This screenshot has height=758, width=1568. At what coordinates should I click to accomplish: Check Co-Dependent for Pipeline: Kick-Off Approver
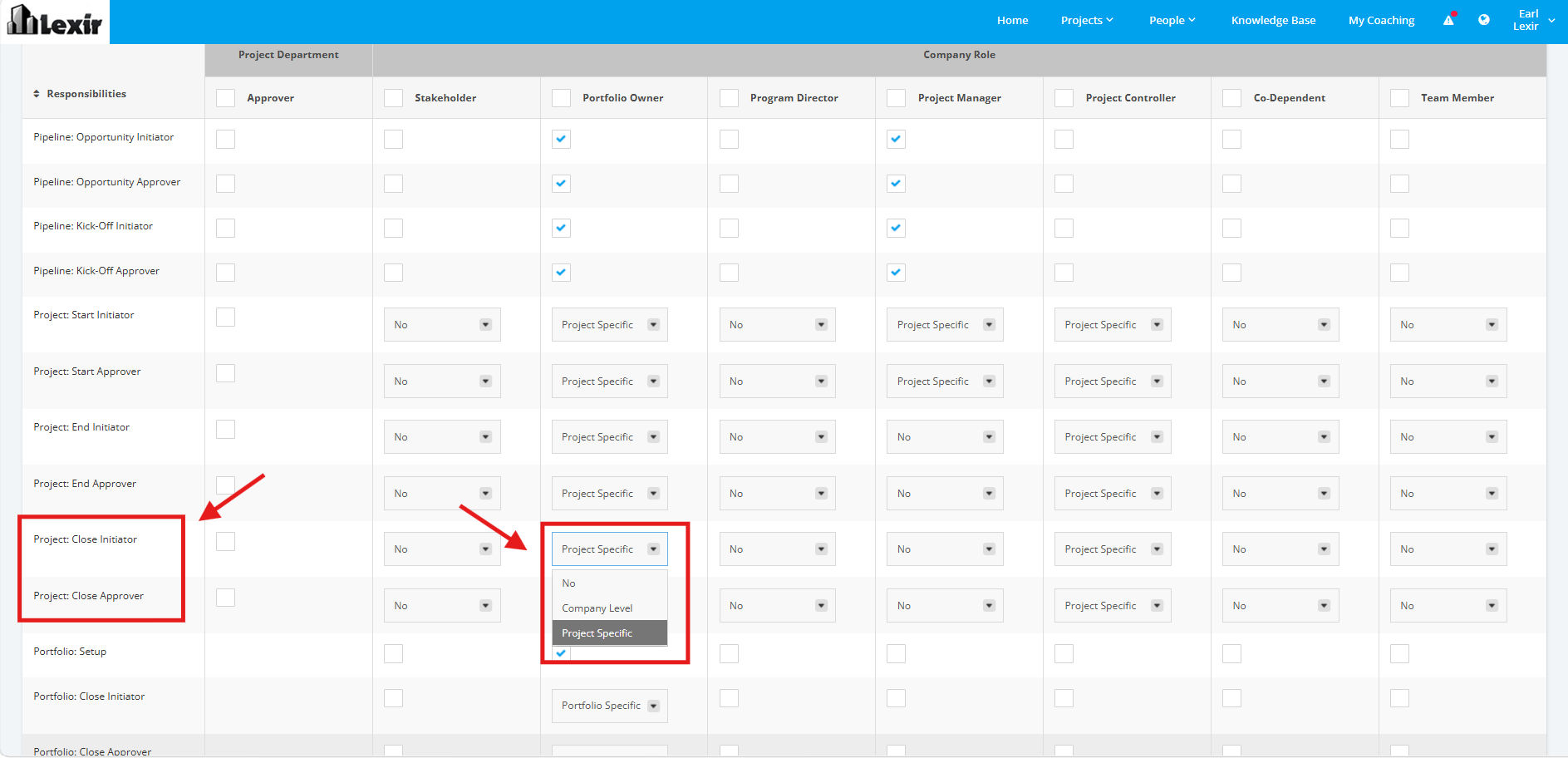click(1231, 273)
